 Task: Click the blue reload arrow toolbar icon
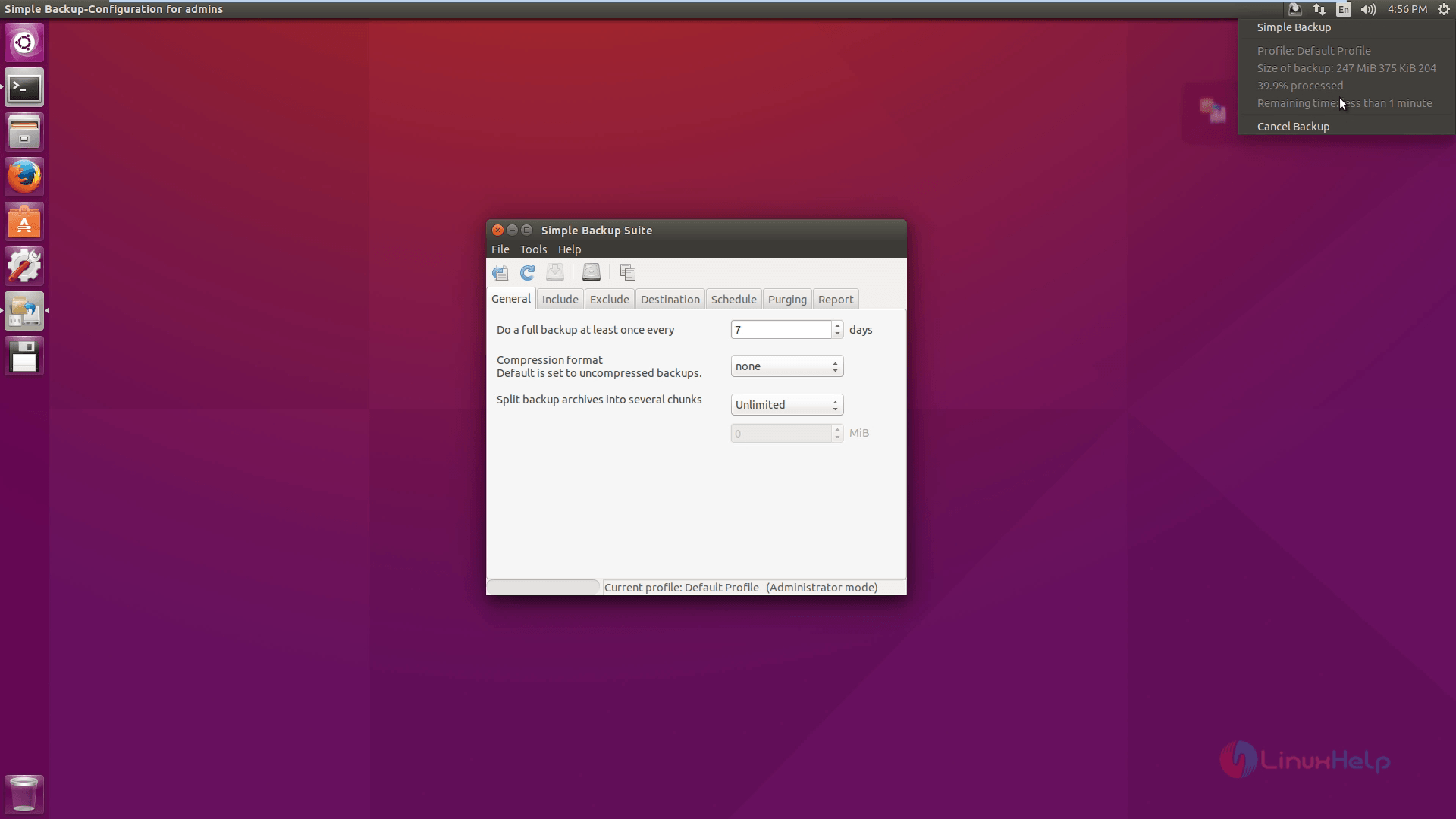528,273
